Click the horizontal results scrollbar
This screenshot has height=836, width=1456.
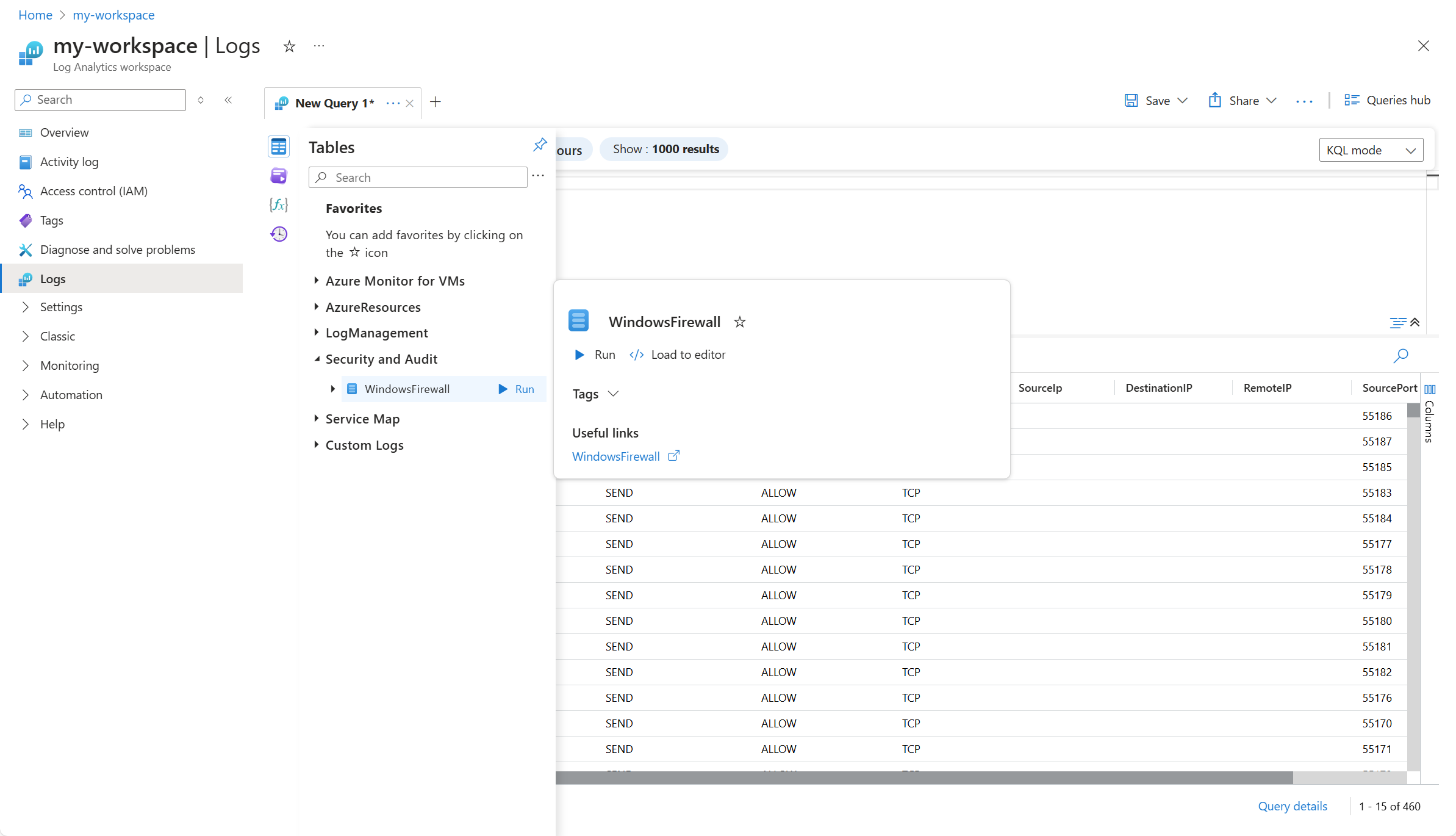tap(924, 777)
